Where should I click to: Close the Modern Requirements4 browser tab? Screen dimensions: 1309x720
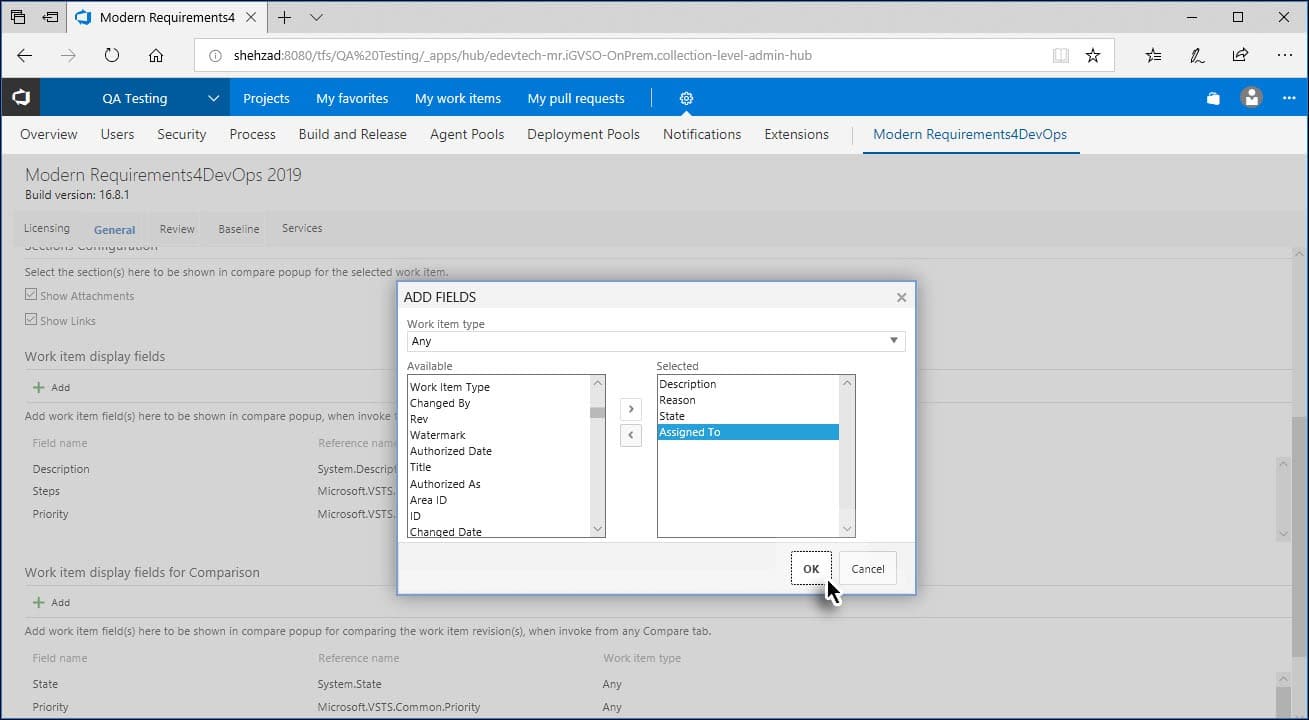tap(252, 17)
